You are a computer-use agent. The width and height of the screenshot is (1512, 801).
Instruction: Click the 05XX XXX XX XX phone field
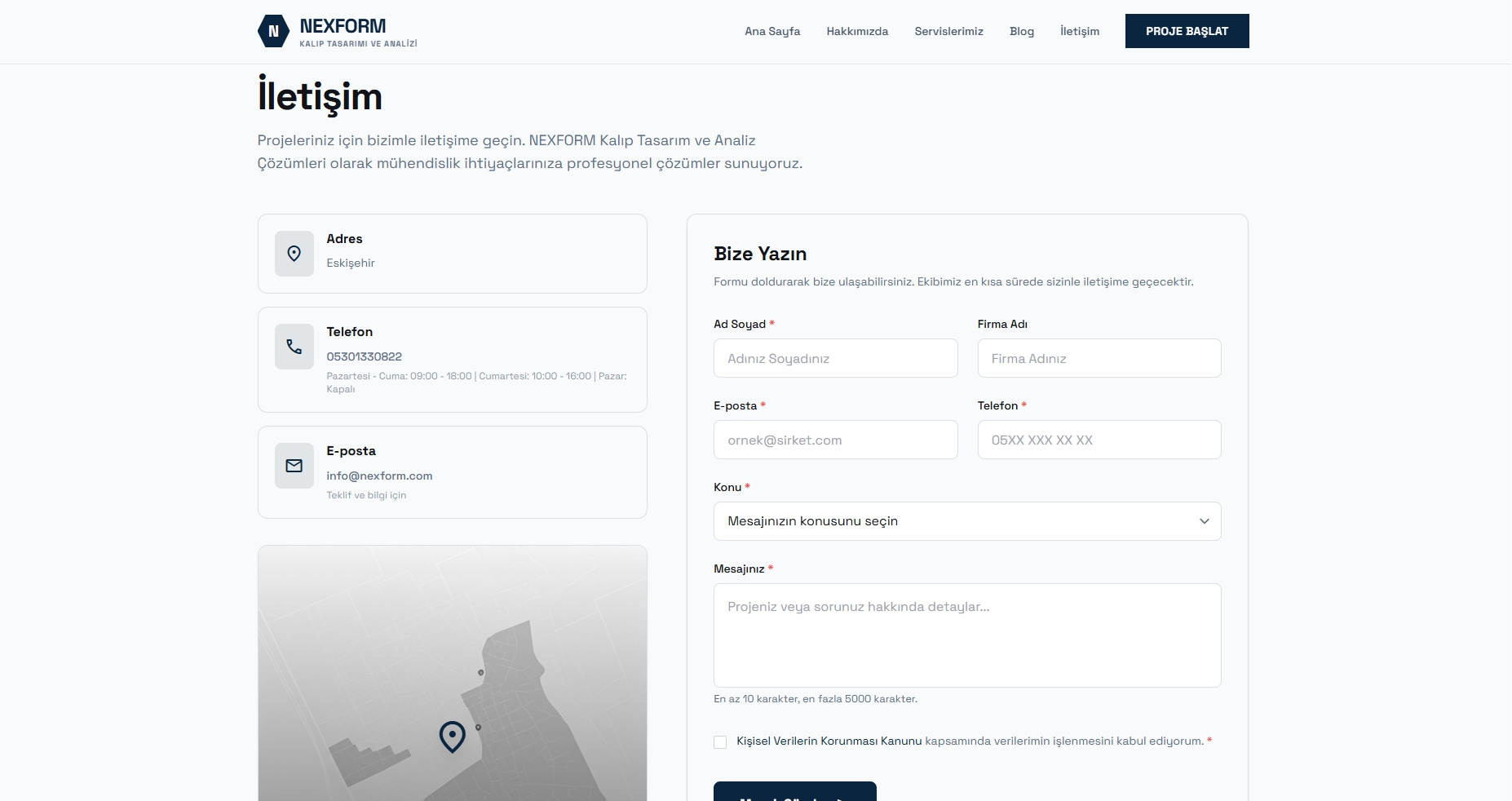1099,440
